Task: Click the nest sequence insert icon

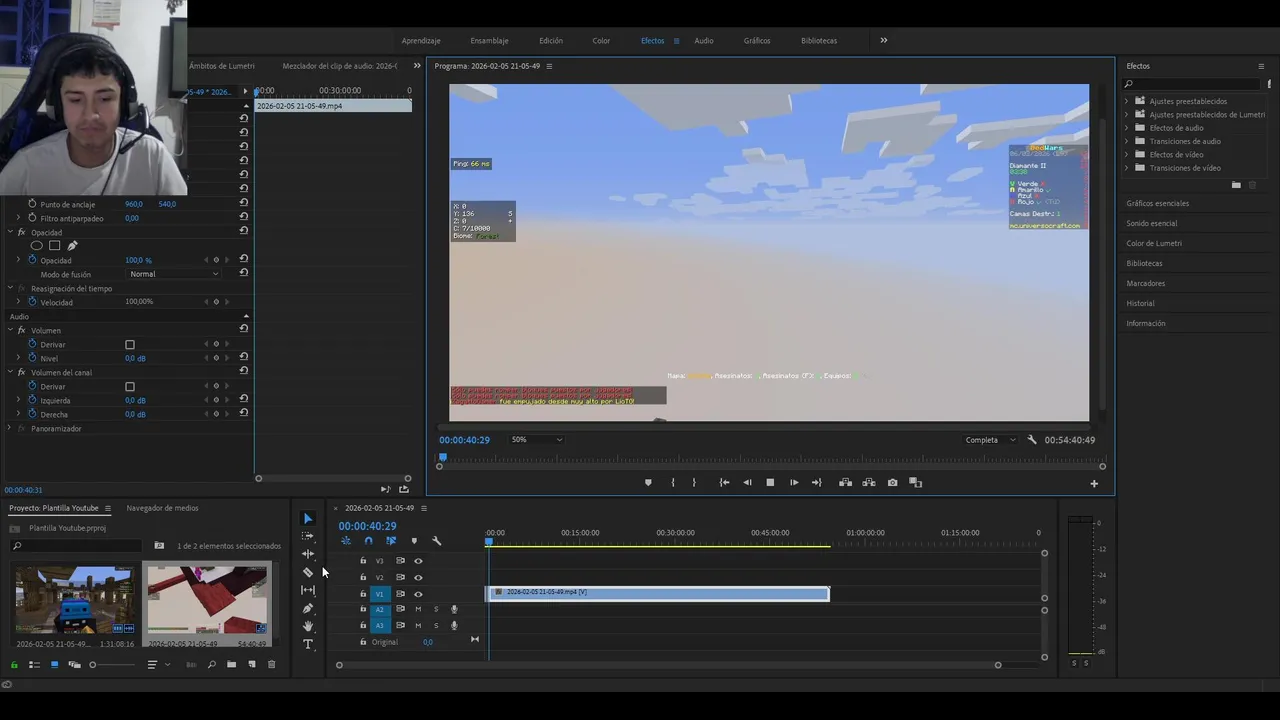Action: click(x=346, y=541)
